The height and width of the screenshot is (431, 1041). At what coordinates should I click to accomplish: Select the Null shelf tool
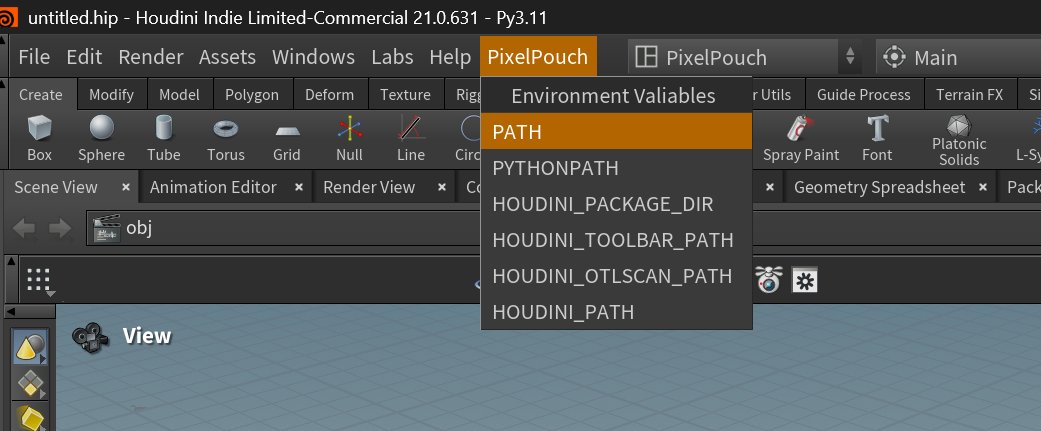click(349, 138)
